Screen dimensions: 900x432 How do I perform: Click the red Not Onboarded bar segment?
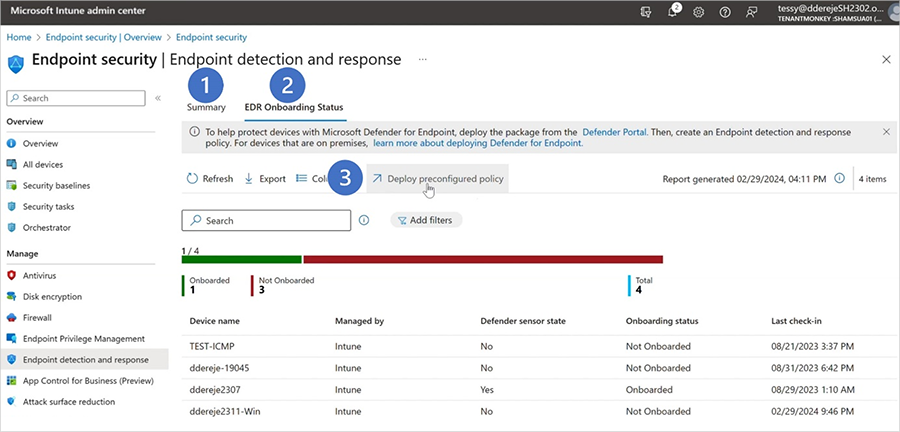[x=483, y=259]
